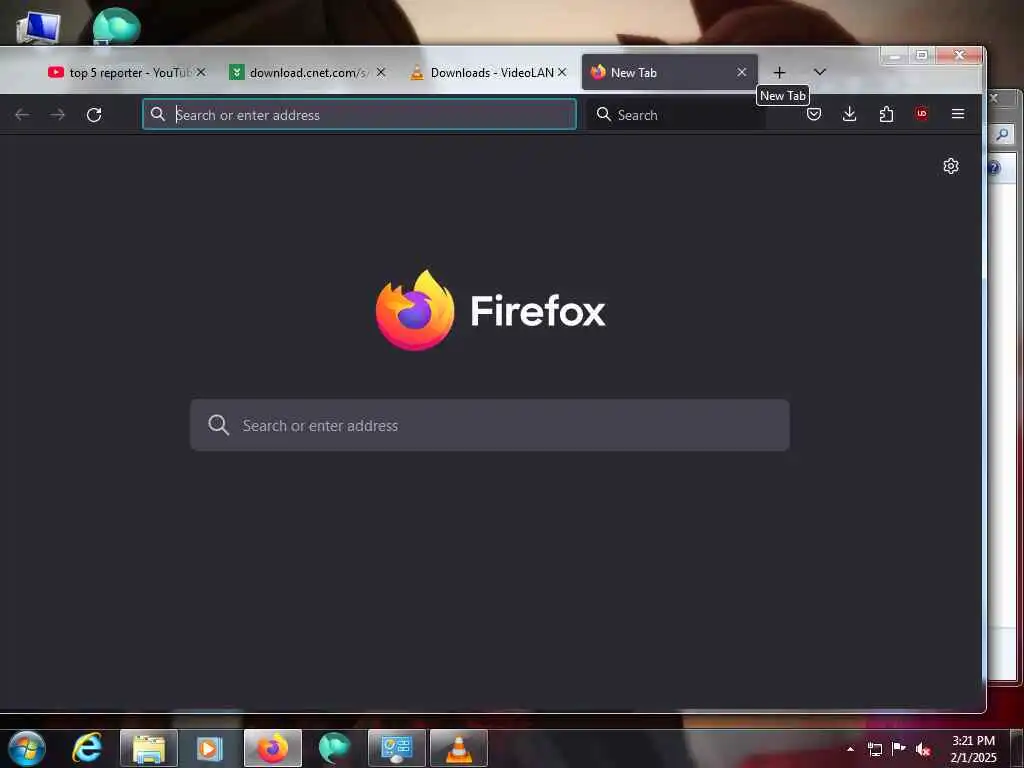Go back to previous page
1024x768 pixels.
pos(22,115)
